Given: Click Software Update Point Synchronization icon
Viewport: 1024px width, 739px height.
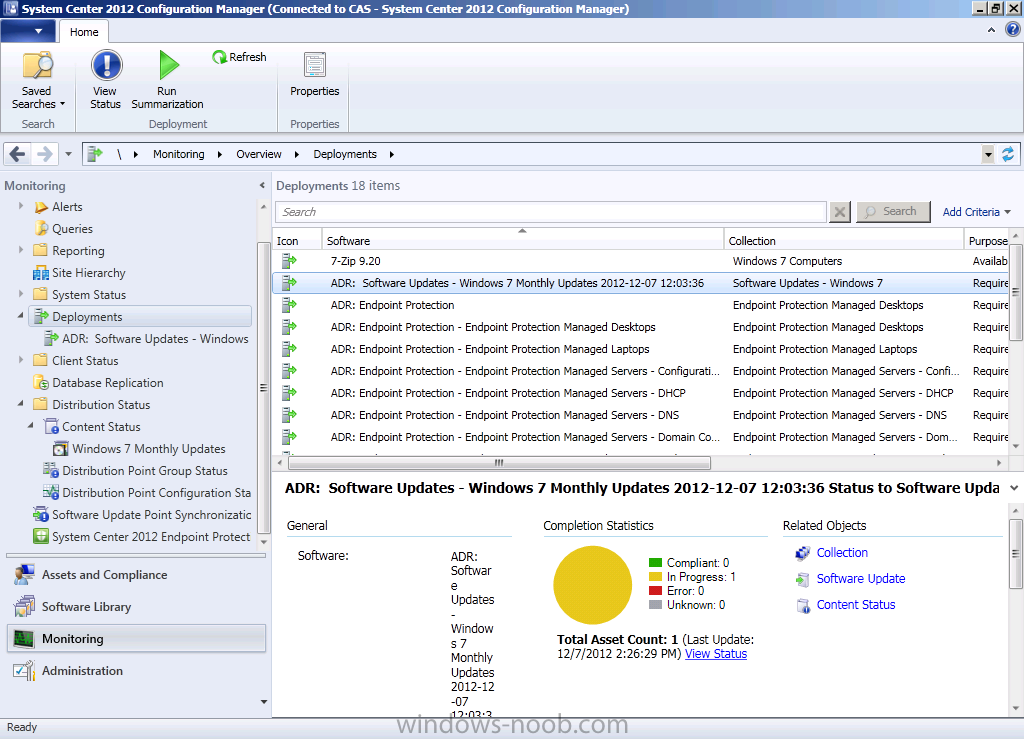Looking at the screenshot, I should tap(41, 514).
